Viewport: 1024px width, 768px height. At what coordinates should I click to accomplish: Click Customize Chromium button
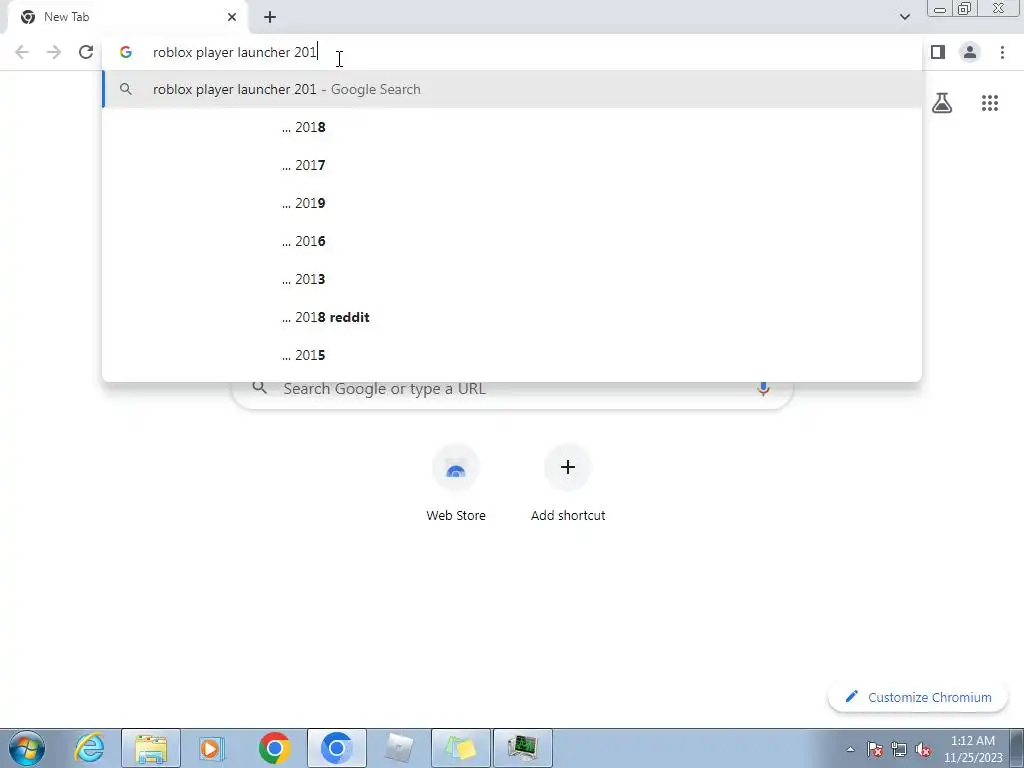[x=918, y=697]
